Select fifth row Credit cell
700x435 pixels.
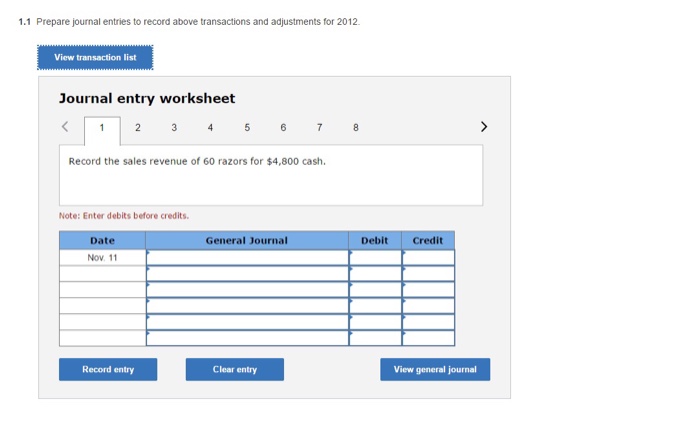(x=429, y=322)
